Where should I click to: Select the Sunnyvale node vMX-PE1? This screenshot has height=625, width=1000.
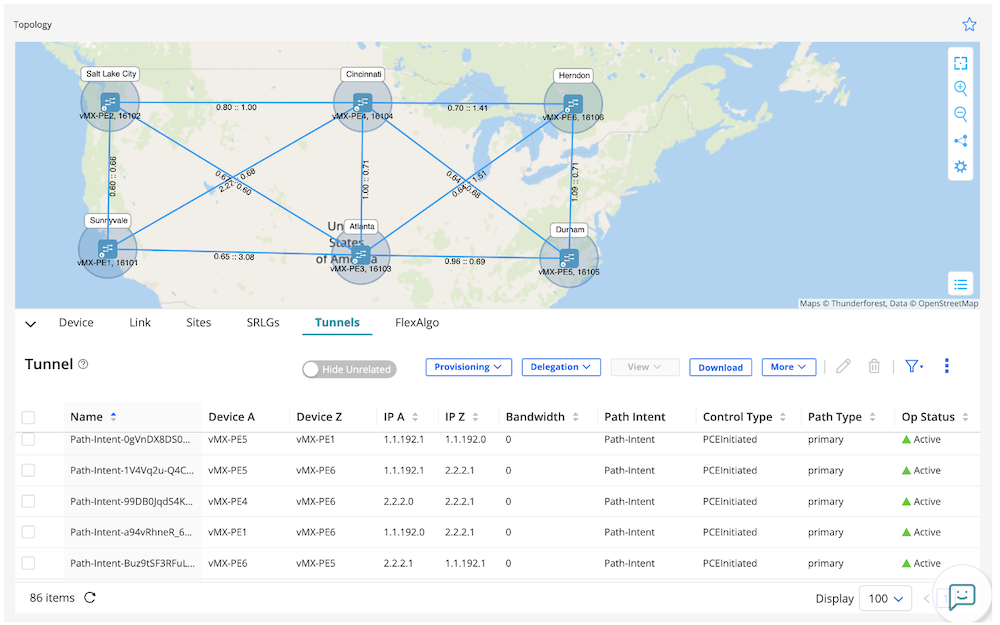click(x=107, y=249)
